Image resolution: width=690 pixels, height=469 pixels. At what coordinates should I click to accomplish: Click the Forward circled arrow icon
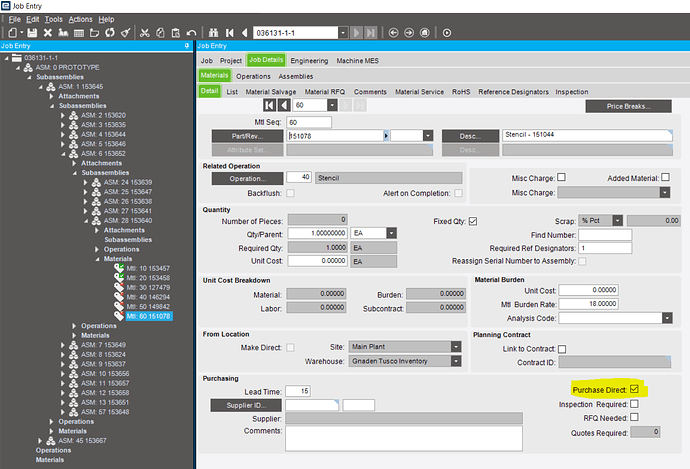click(409, 33)
